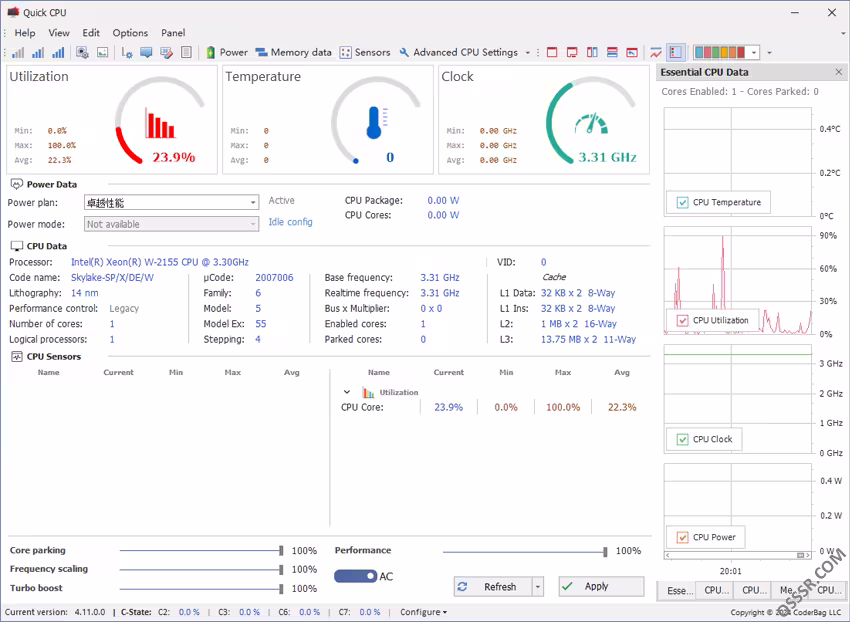This screenshot has width=850, height=622.
Task: Open the Panel menu
Action: coord(173,33)
